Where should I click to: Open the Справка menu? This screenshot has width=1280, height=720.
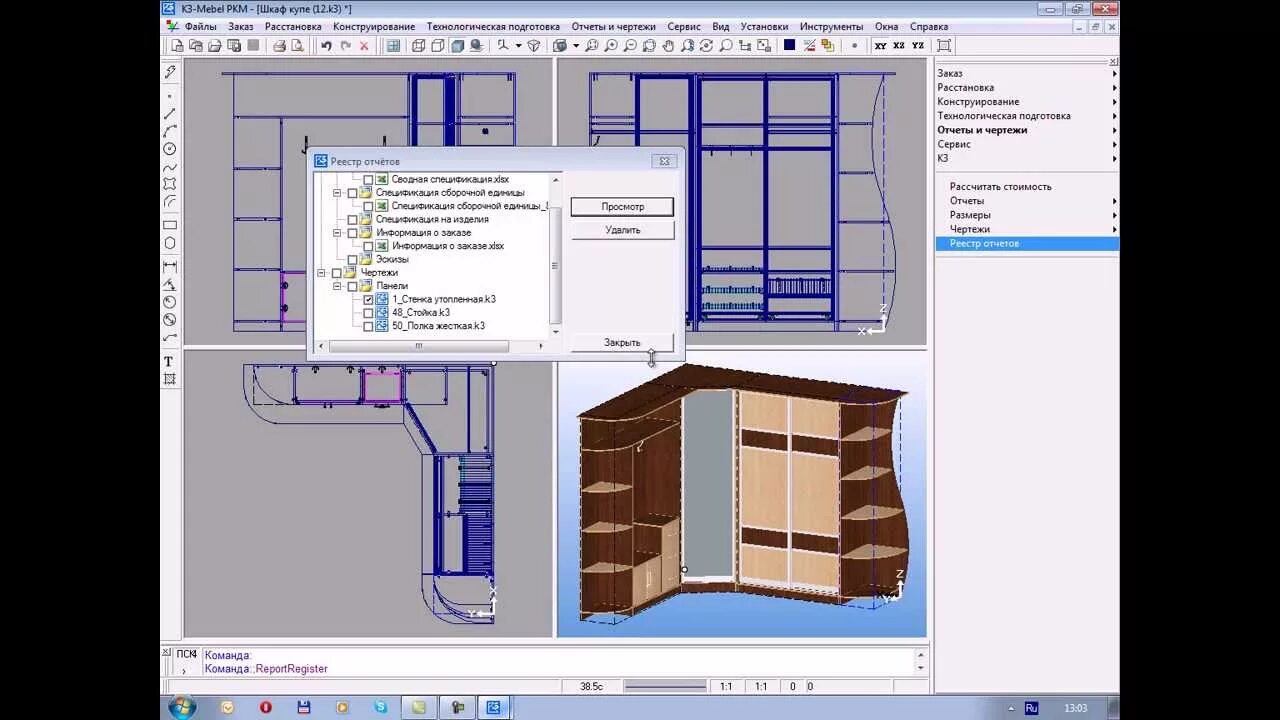(929, 27)
